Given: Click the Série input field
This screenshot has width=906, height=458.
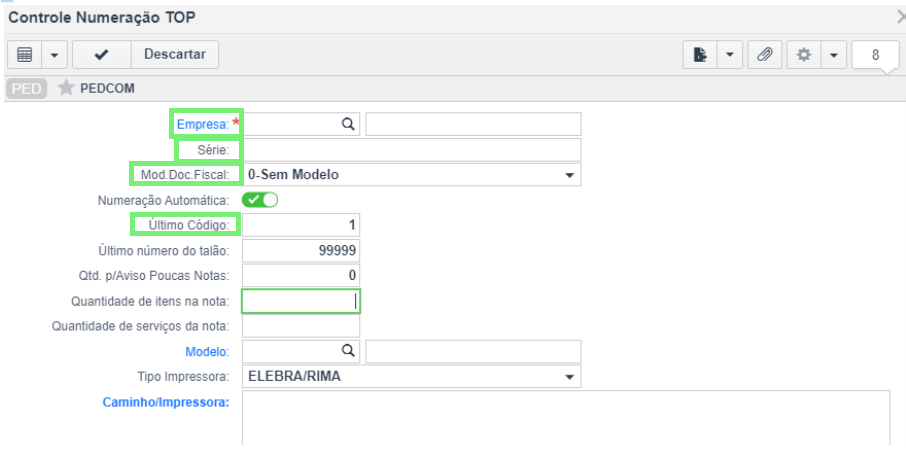Looking at the screenshot, I should [x=411, y=150].
